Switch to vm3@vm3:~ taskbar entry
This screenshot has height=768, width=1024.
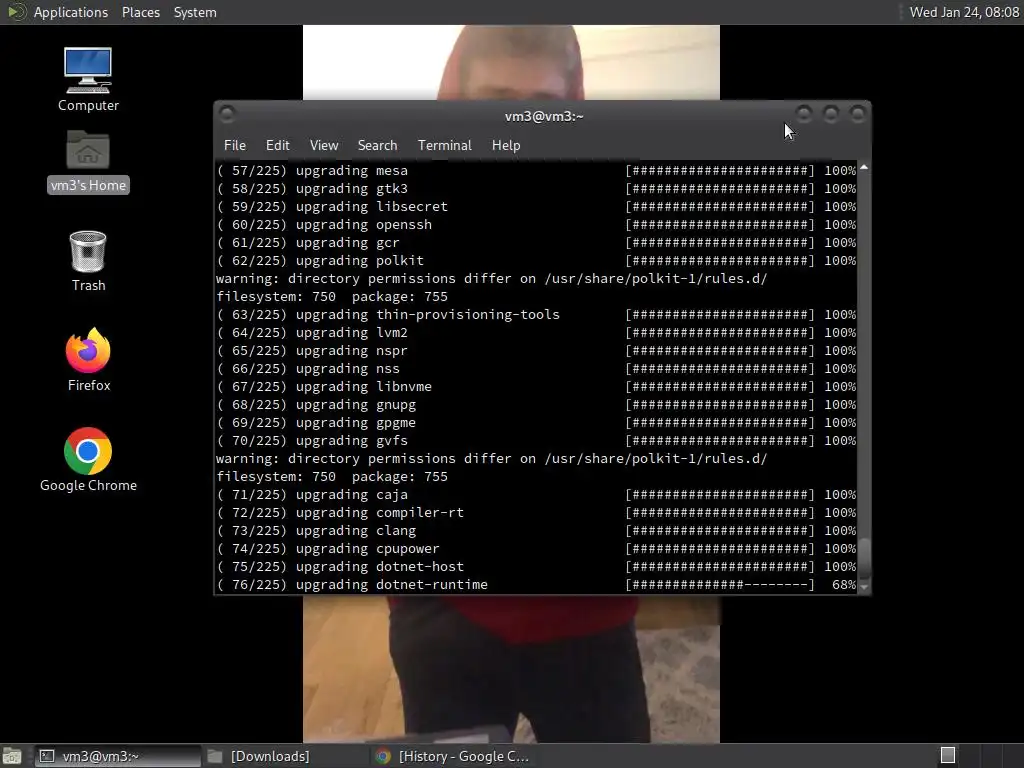click(x=118, y=756)
